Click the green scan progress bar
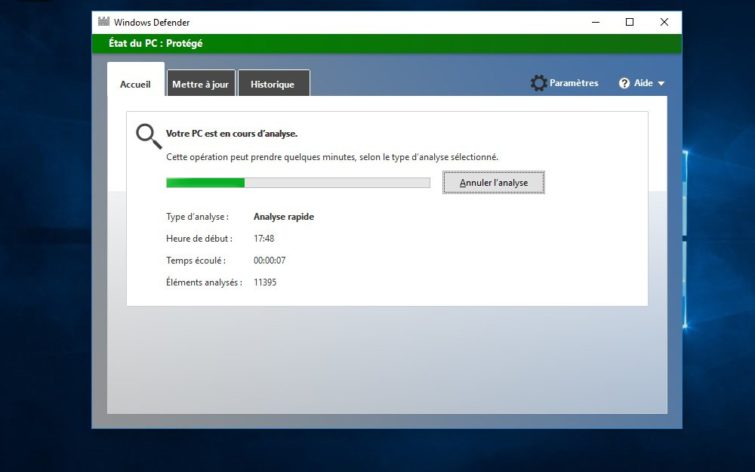The height and width of the screenshot is (472, 755). pyautogui.click(x=298, y=183)
